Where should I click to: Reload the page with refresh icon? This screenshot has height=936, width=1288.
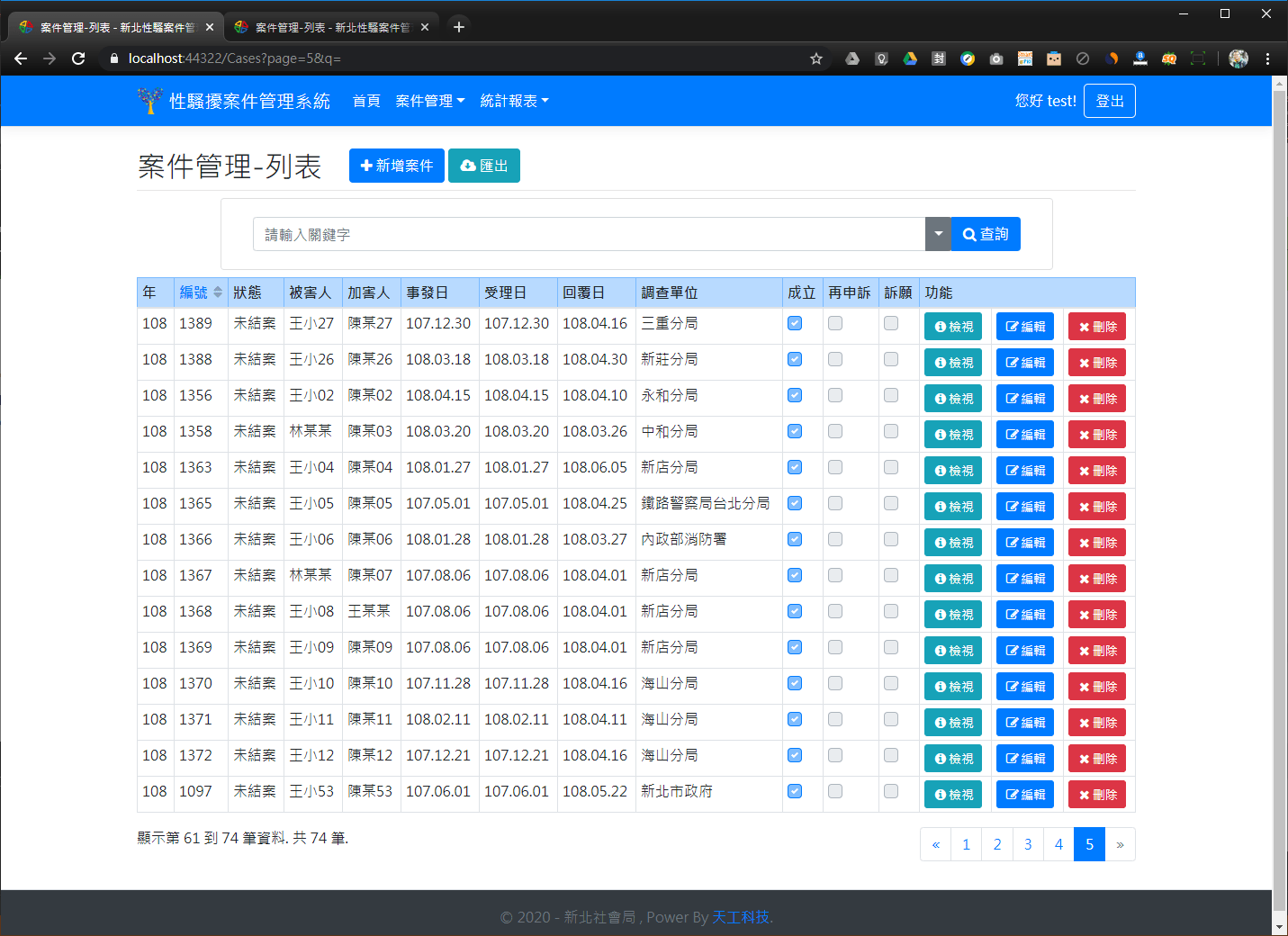78,58
